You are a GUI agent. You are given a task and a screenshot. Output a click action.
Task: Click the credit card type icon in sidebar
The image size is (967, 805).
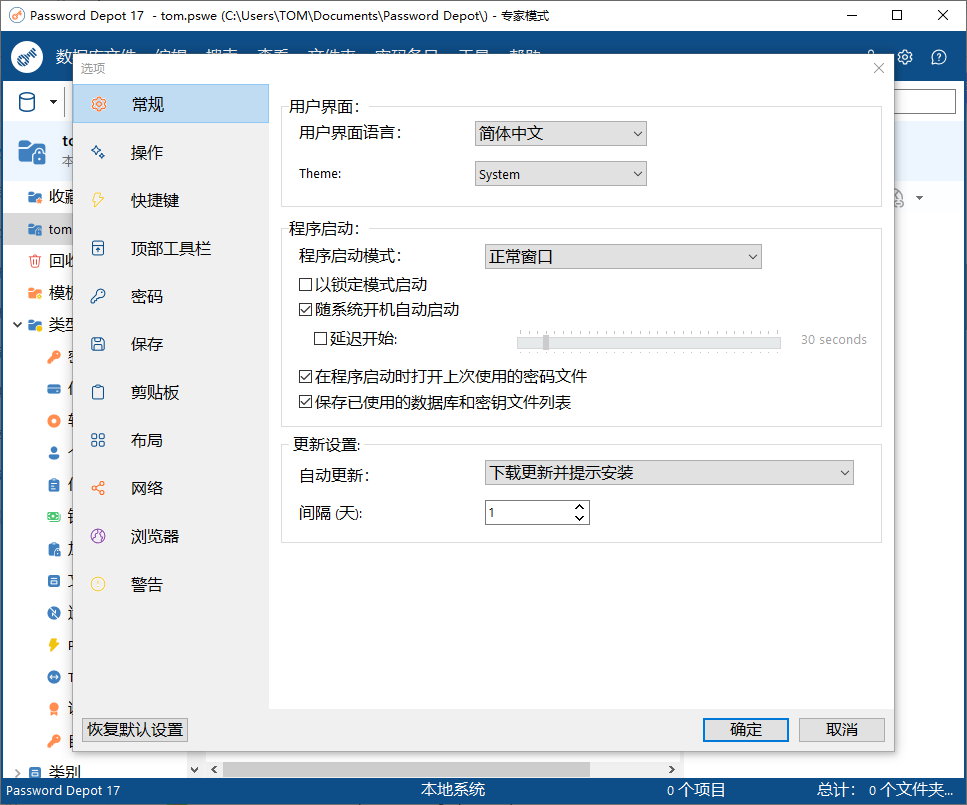click(54, 389)
